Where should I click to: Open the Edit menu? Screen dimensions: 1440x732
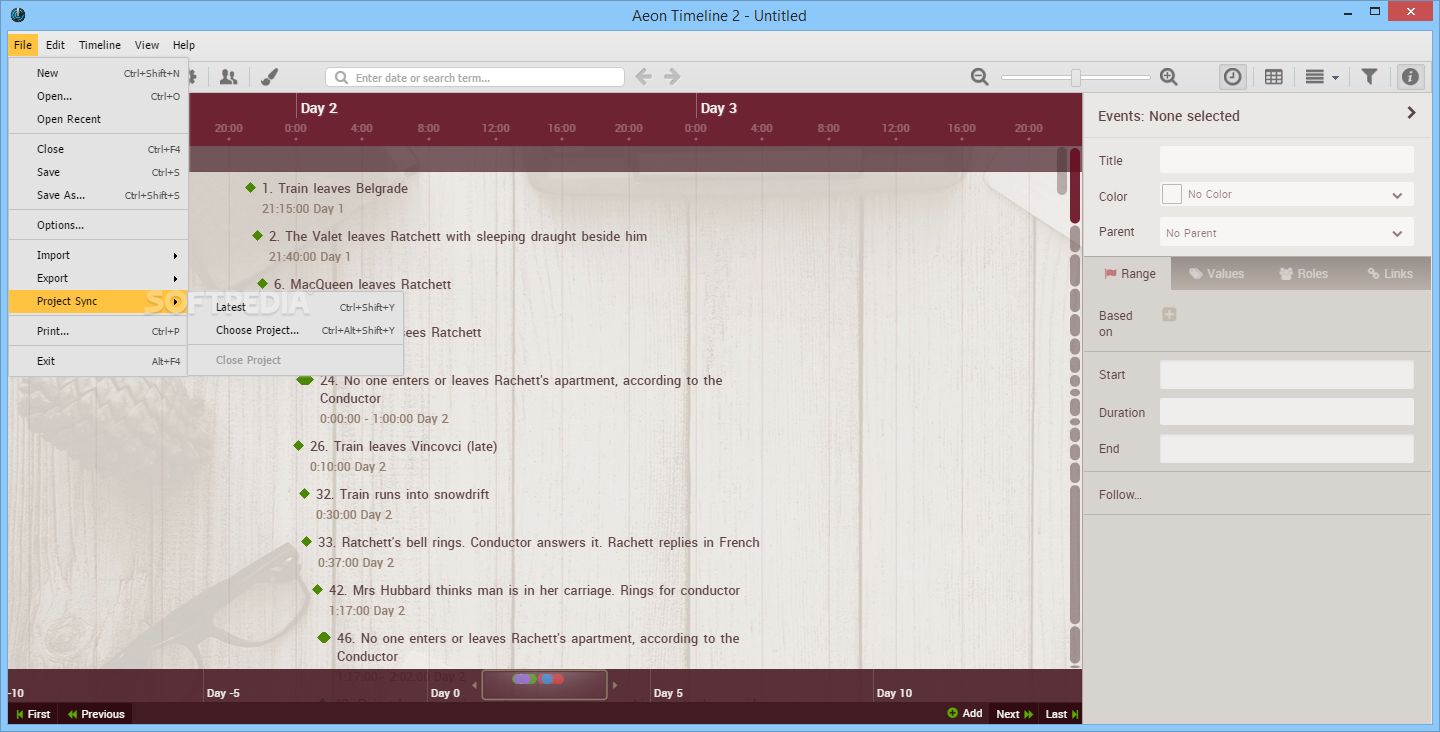click(55, 45)
